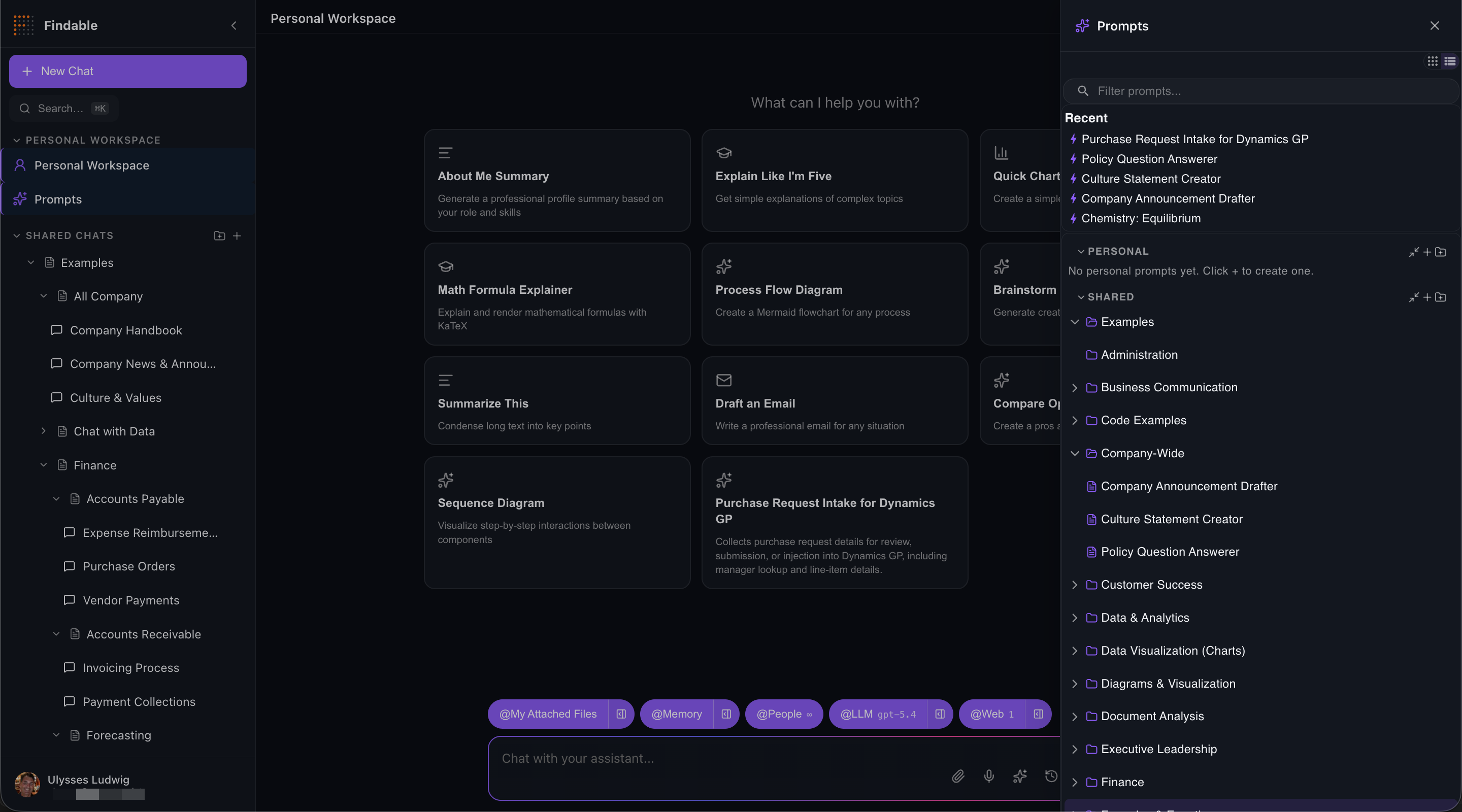Expand the Executive Leadership prompt folder
This screenshot has width=1462, height=812.
[x=1074, y=750]
